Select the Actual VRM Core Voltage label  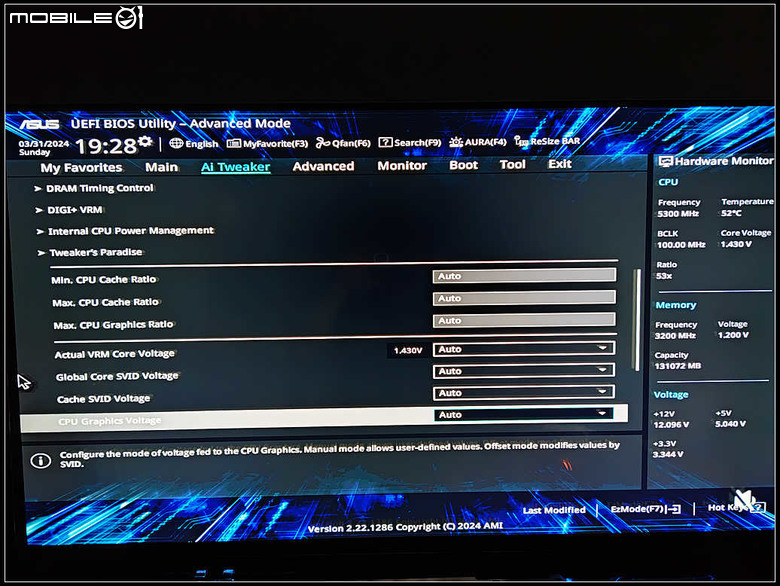pos(114,354)
